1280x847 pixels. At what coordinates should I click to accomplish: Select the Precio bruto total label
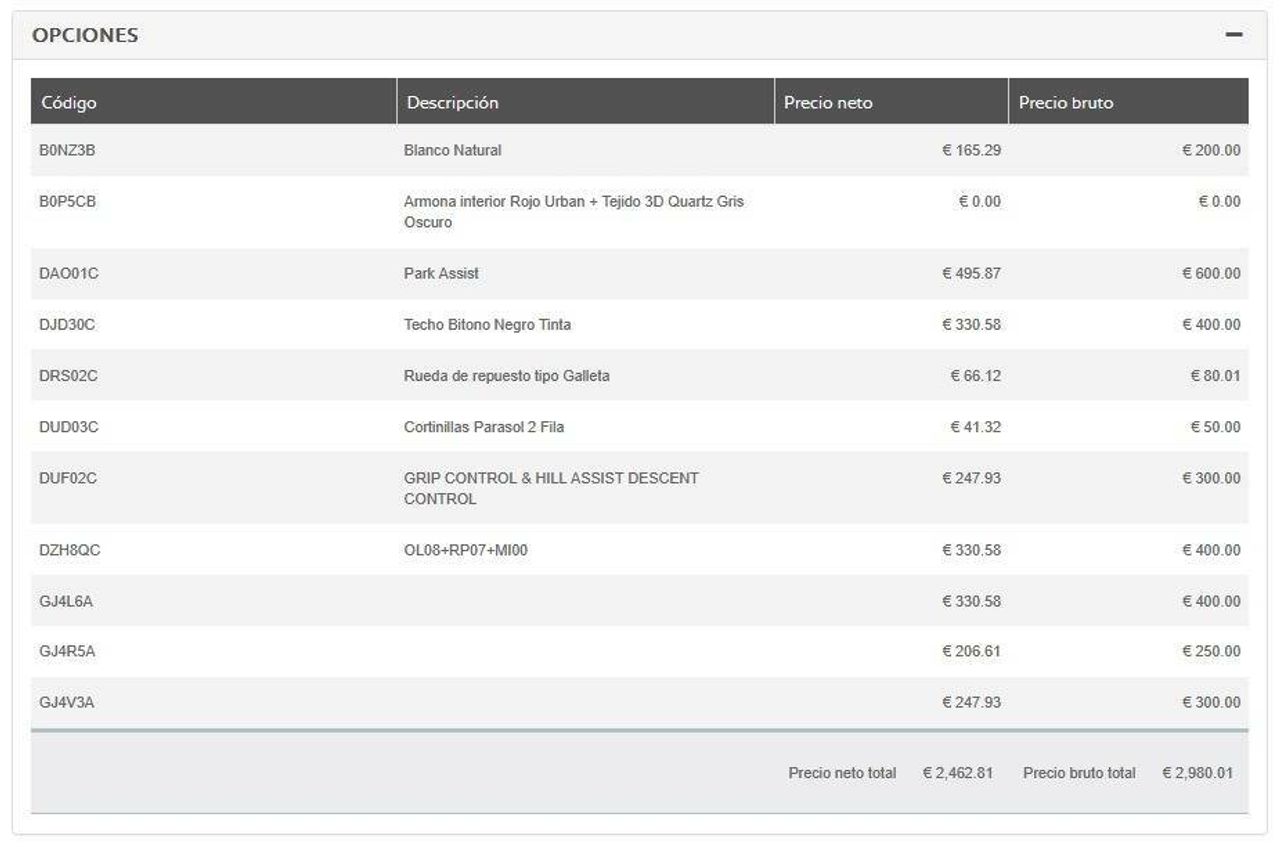point(1079,773)
